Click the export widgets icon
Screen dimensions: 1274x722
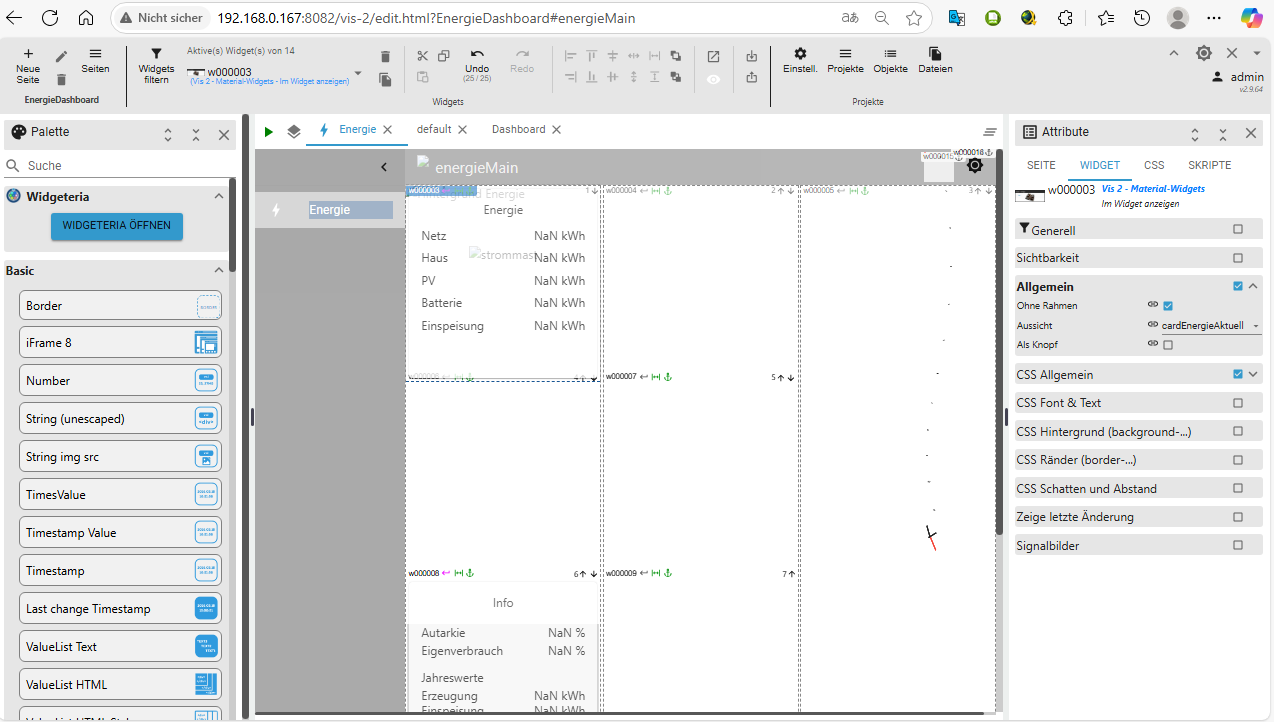point(752,78)
